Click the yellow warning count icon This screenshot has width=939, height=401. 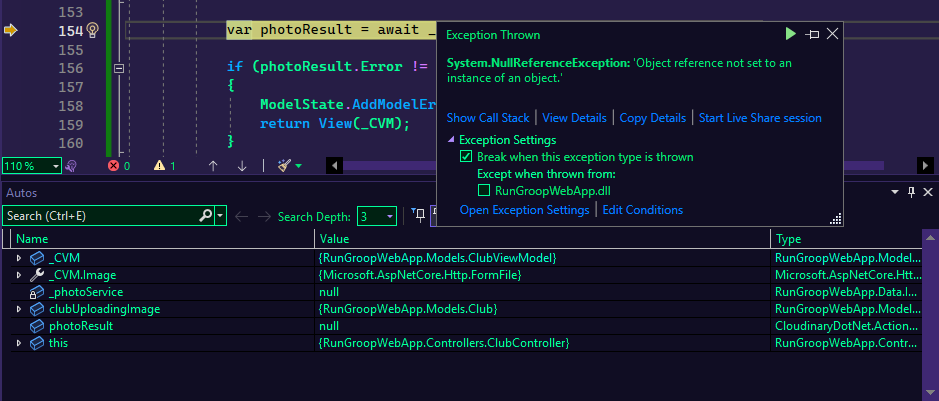[159, 166]
